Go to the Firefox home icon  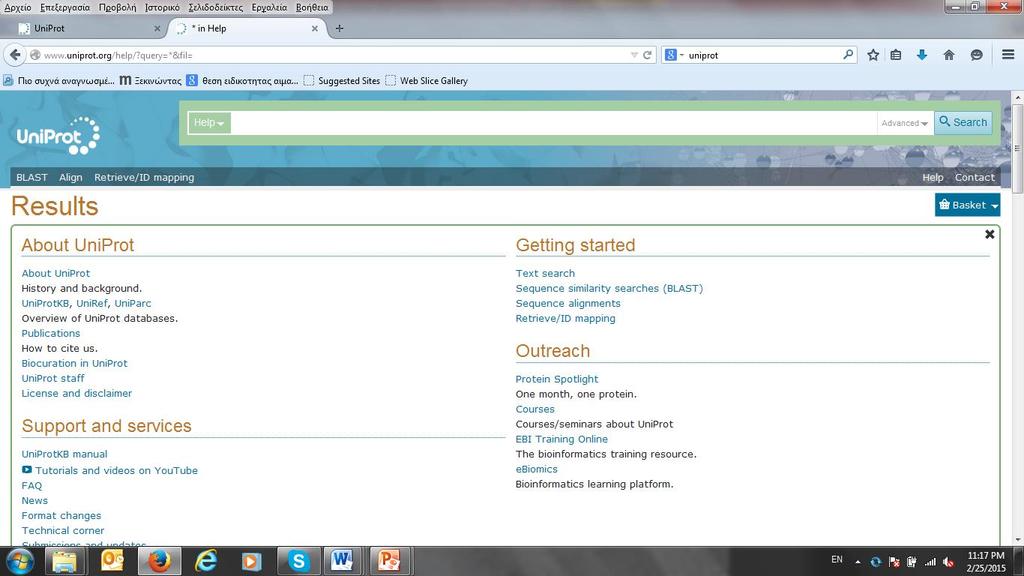click(x=949, y=55)
